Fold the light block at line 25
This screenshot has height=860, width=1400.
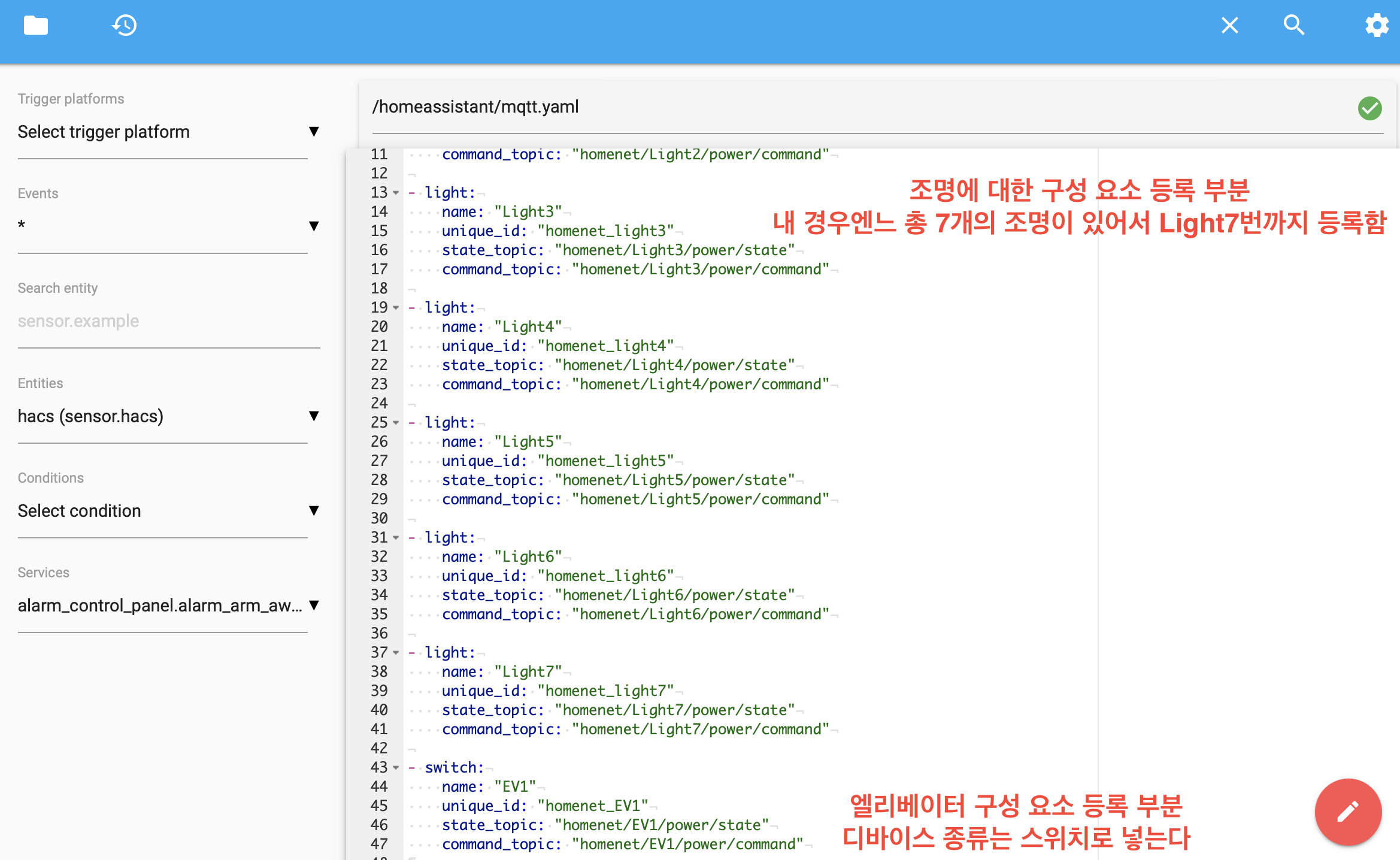pos(396,423)
